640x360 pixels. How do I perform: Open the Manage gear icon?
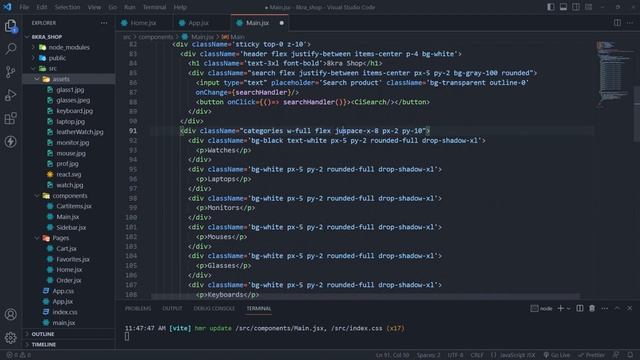[11, 338]
